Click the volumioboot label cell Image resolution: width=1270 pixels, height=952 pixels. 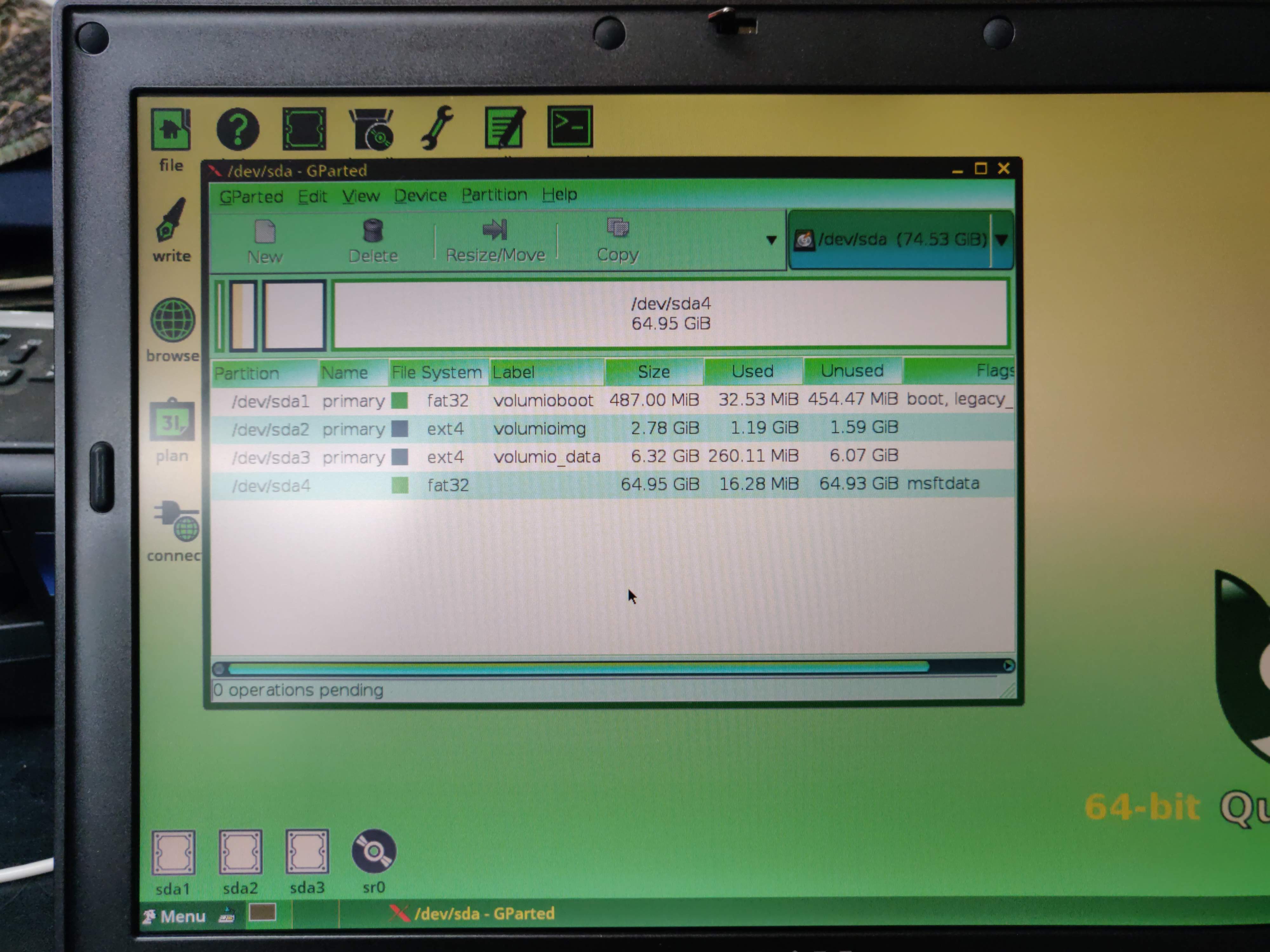tap(543, 400)
